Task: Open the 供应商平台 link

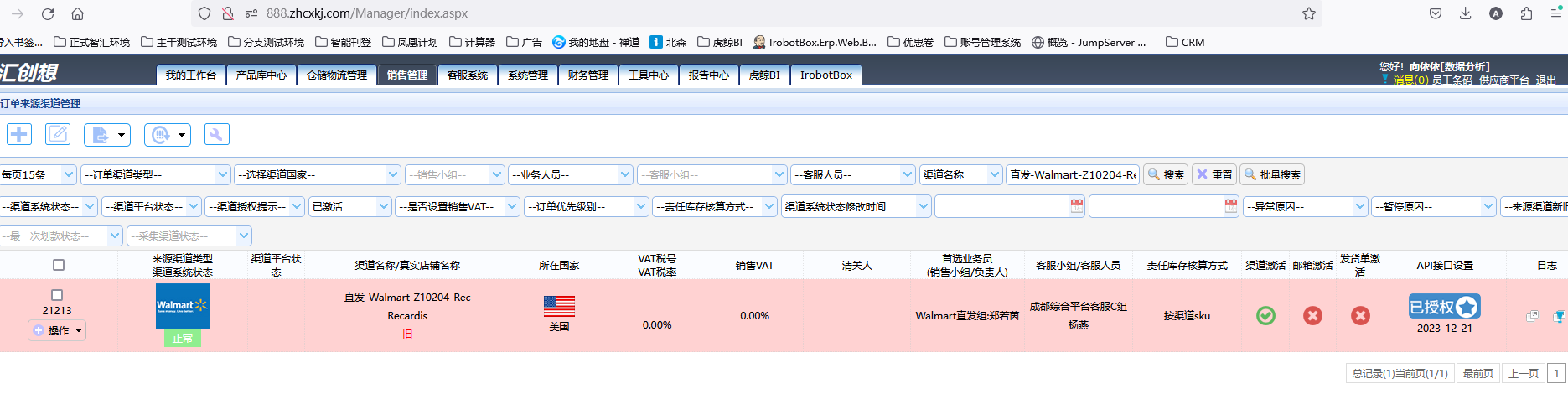Action: coord(1504,80)
